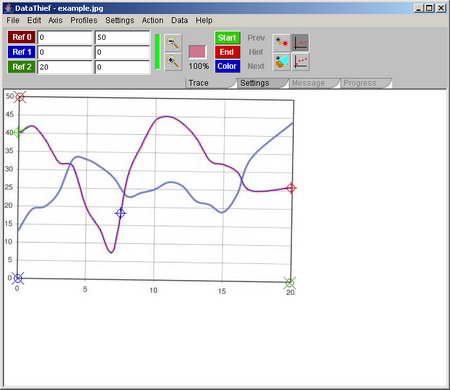
Task: Select the Ref 0 reference point button
Action: click(22, 37)
